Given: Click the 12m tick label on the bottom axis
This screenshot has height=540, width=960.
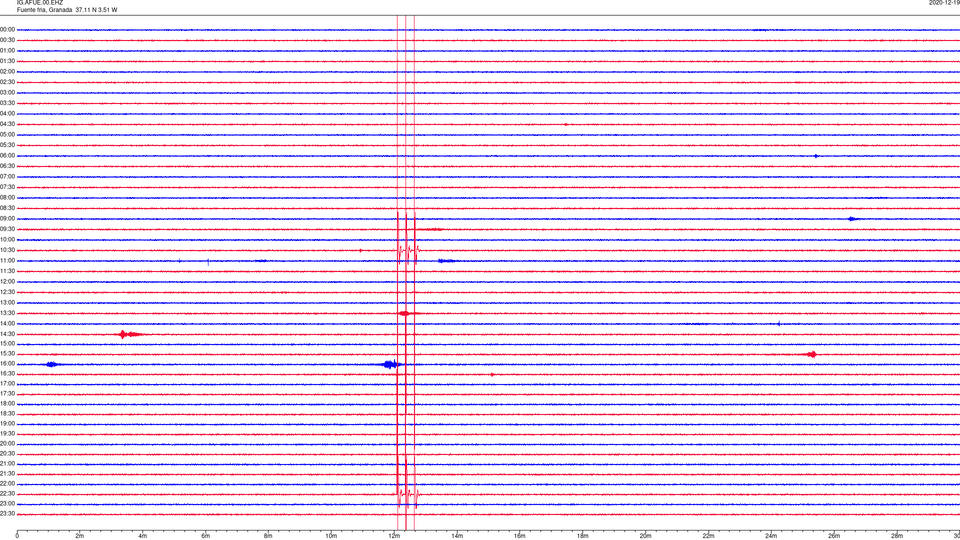Looking at the screenshot, I should point(394,536).
